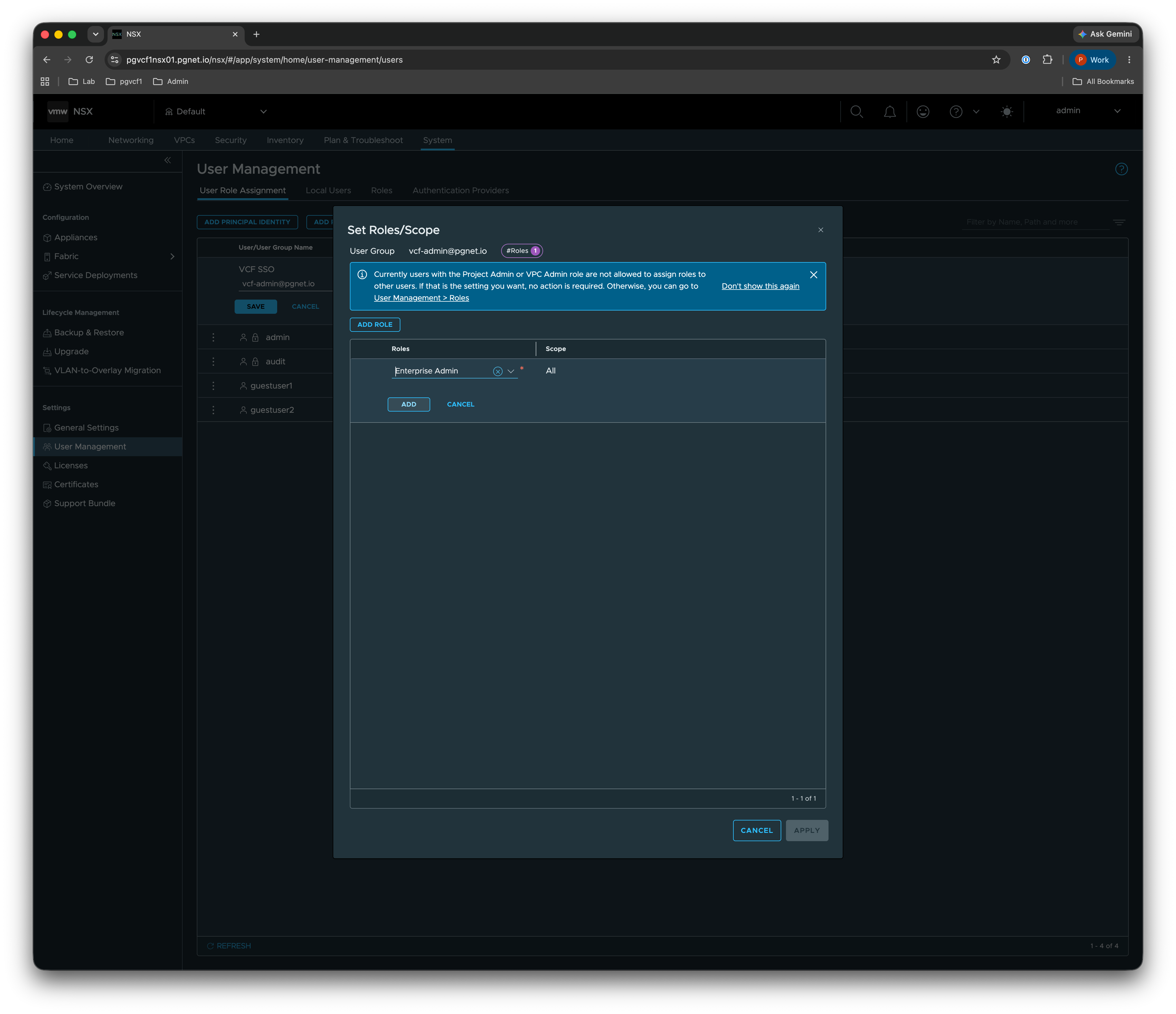Image resolution: width=1176 pixels, height=1014 pixels.
Task: Open the notifications bell
Action: (889, 112)
